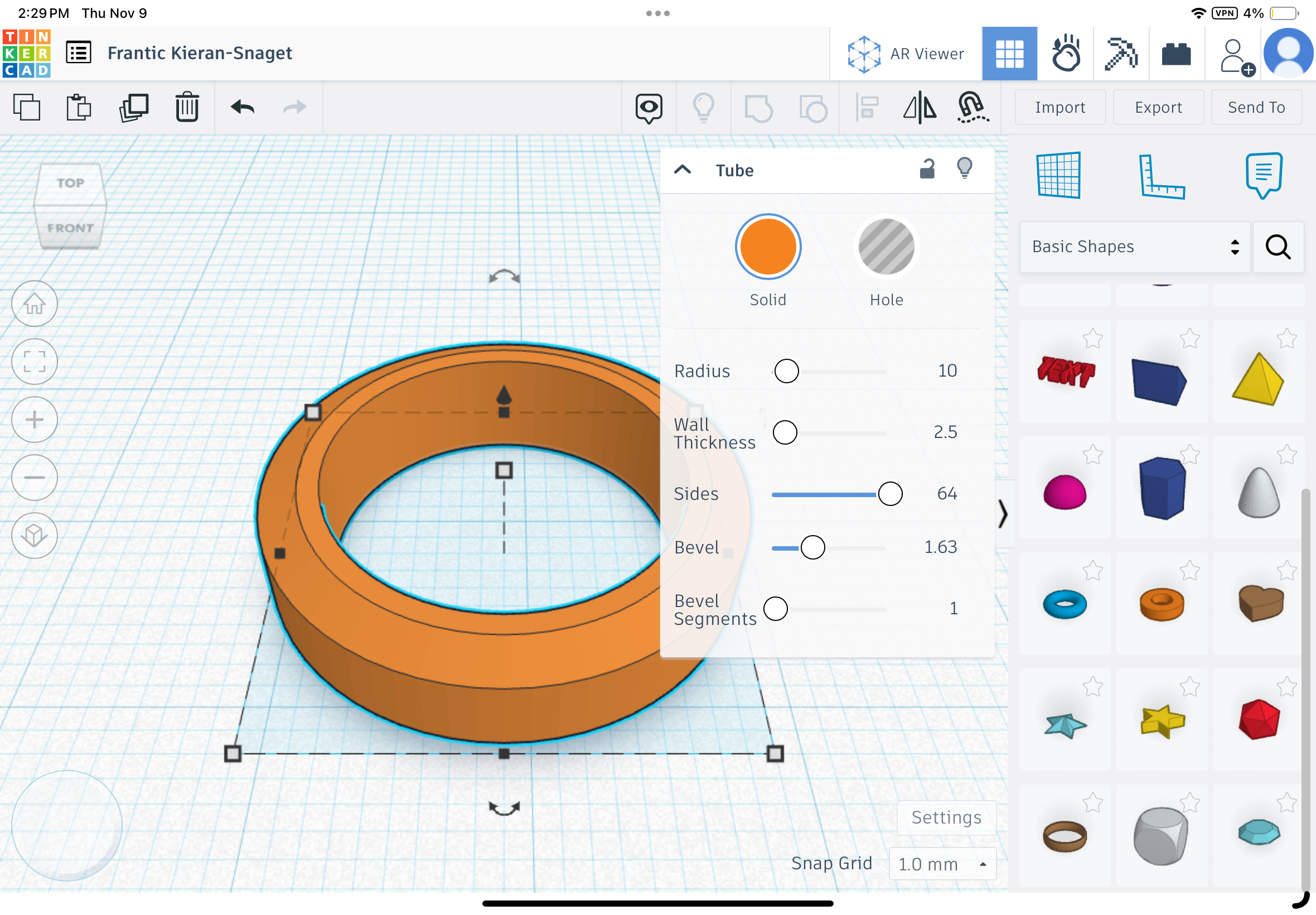Delete selection with trash icon
1316x915 pixels.
click(x=187, y=107)
